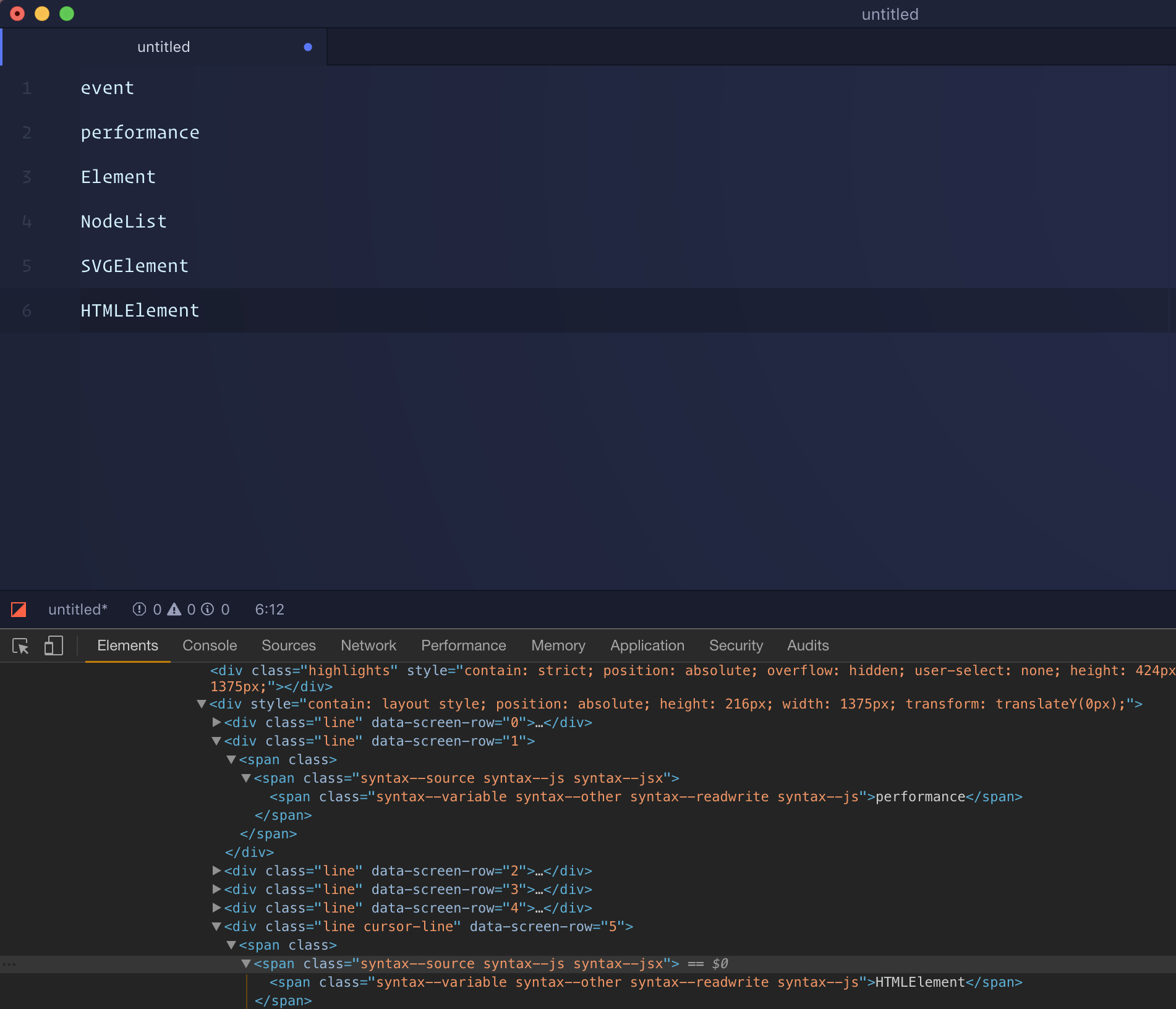Expand the data-screen-row="3" line div

coord(216,889)
